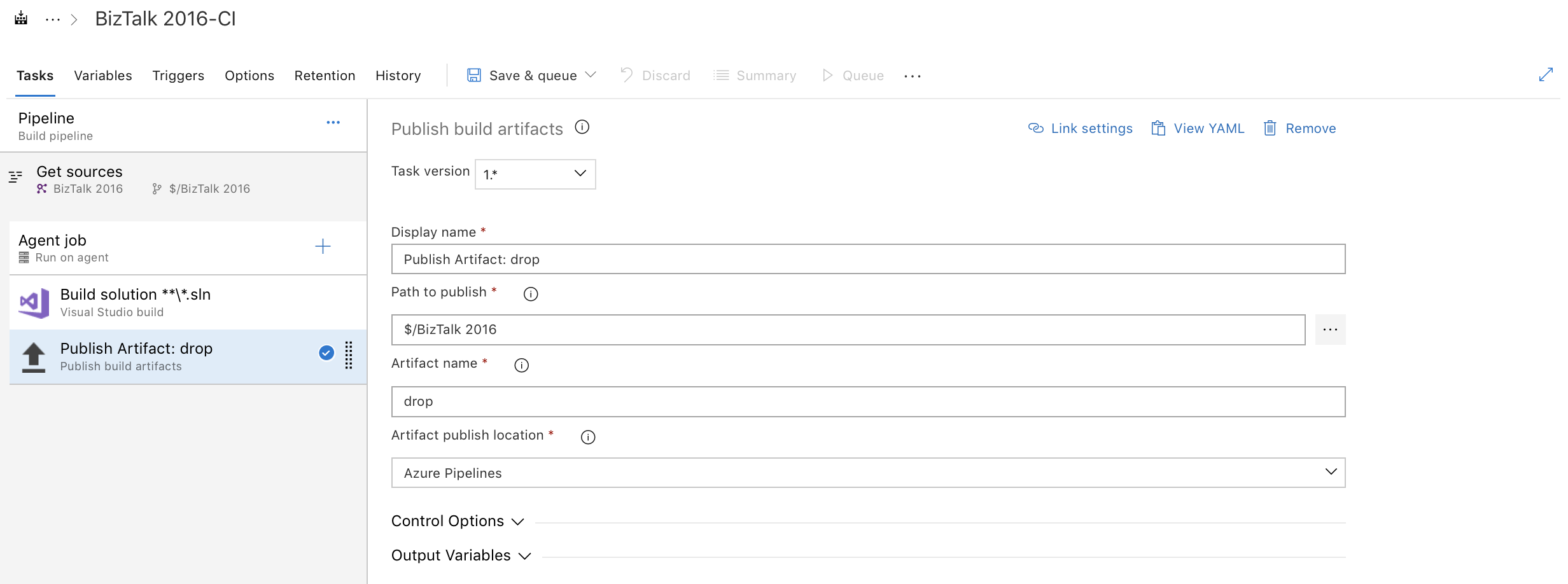Click the Get sources list icon

pos(16,176)
